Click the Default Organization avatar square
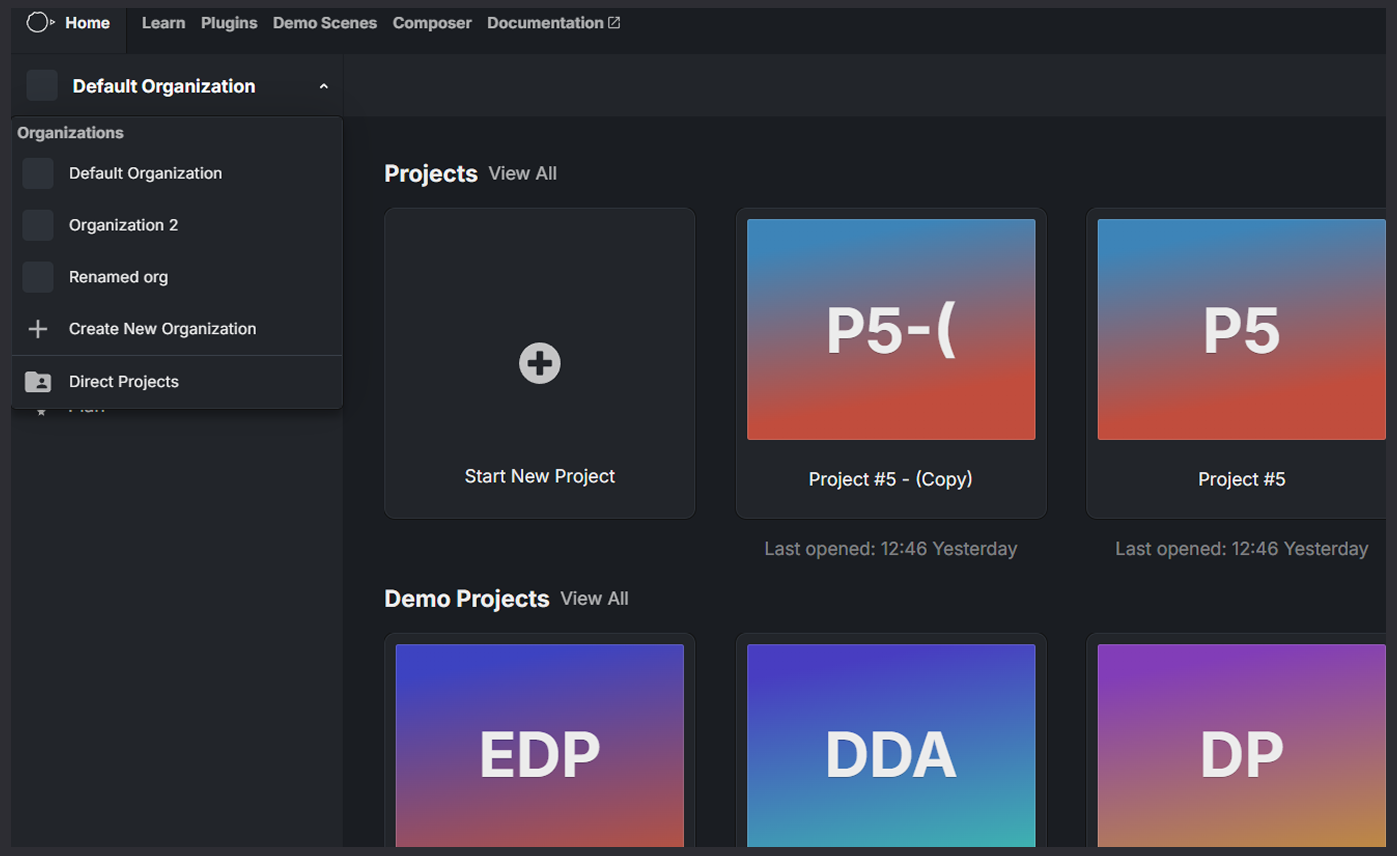This screenshot has height=856, width=1397. (40, 85)
